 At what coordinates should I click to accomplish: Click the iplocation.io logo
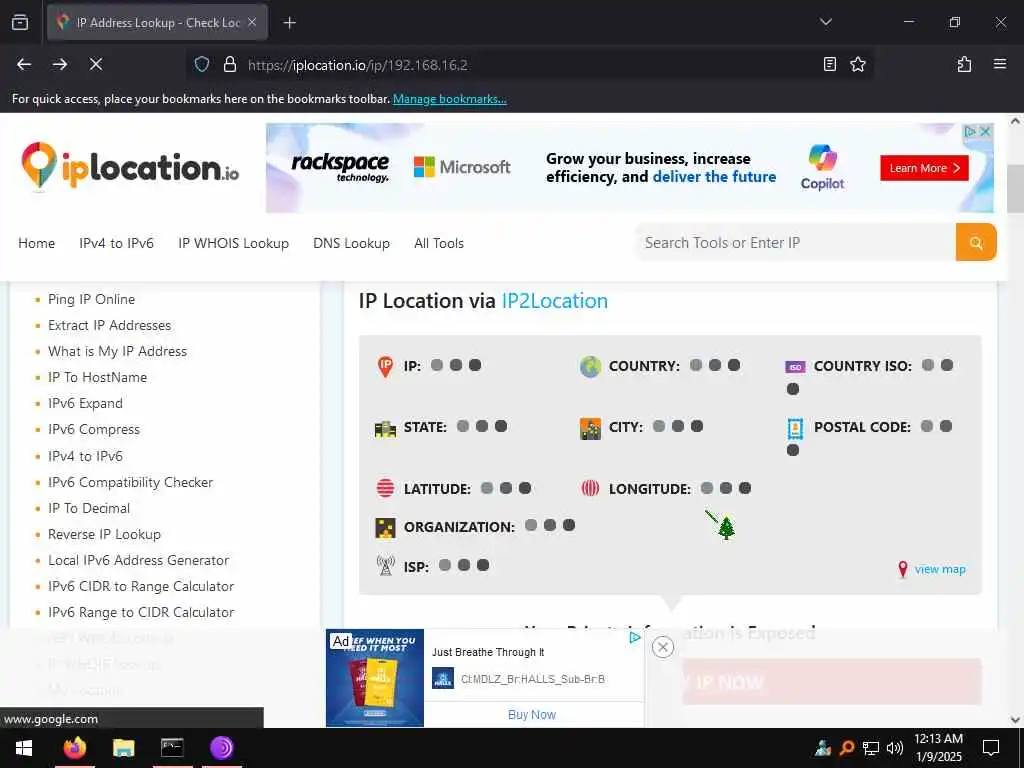click(x=130, y=167)
